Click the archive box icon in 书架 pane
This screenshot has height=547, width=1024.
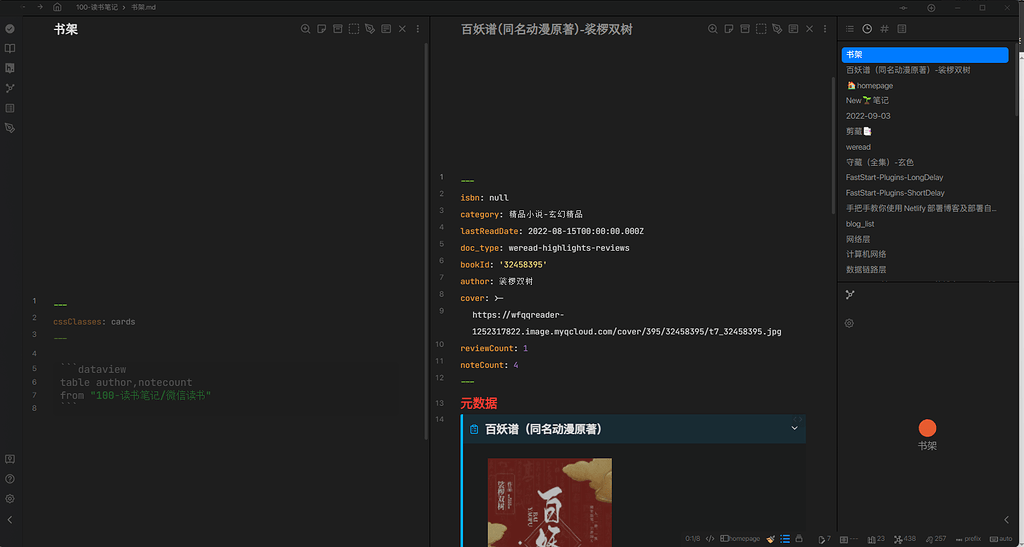tap(338, 29)
